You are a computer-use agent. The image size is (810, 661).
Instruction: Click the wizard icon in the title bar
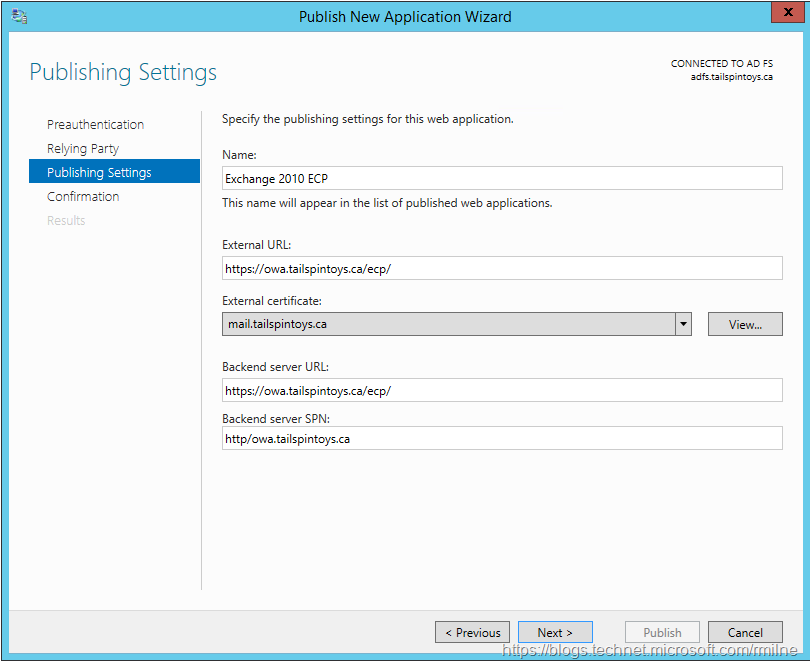click(x=19, y=16)
